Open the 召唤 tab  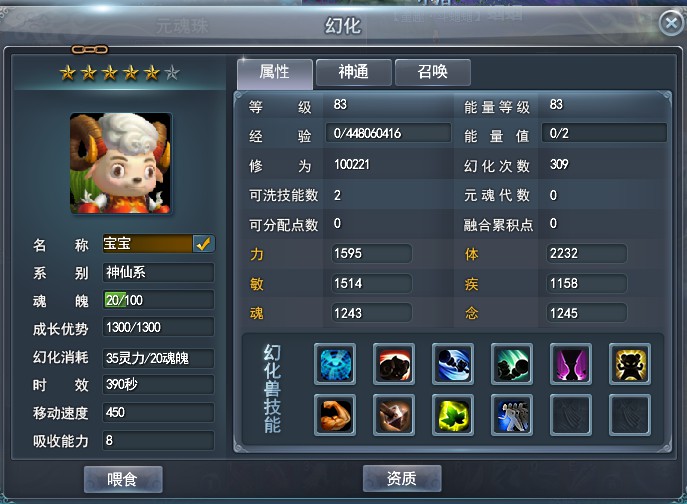click(x=433, y=72)
